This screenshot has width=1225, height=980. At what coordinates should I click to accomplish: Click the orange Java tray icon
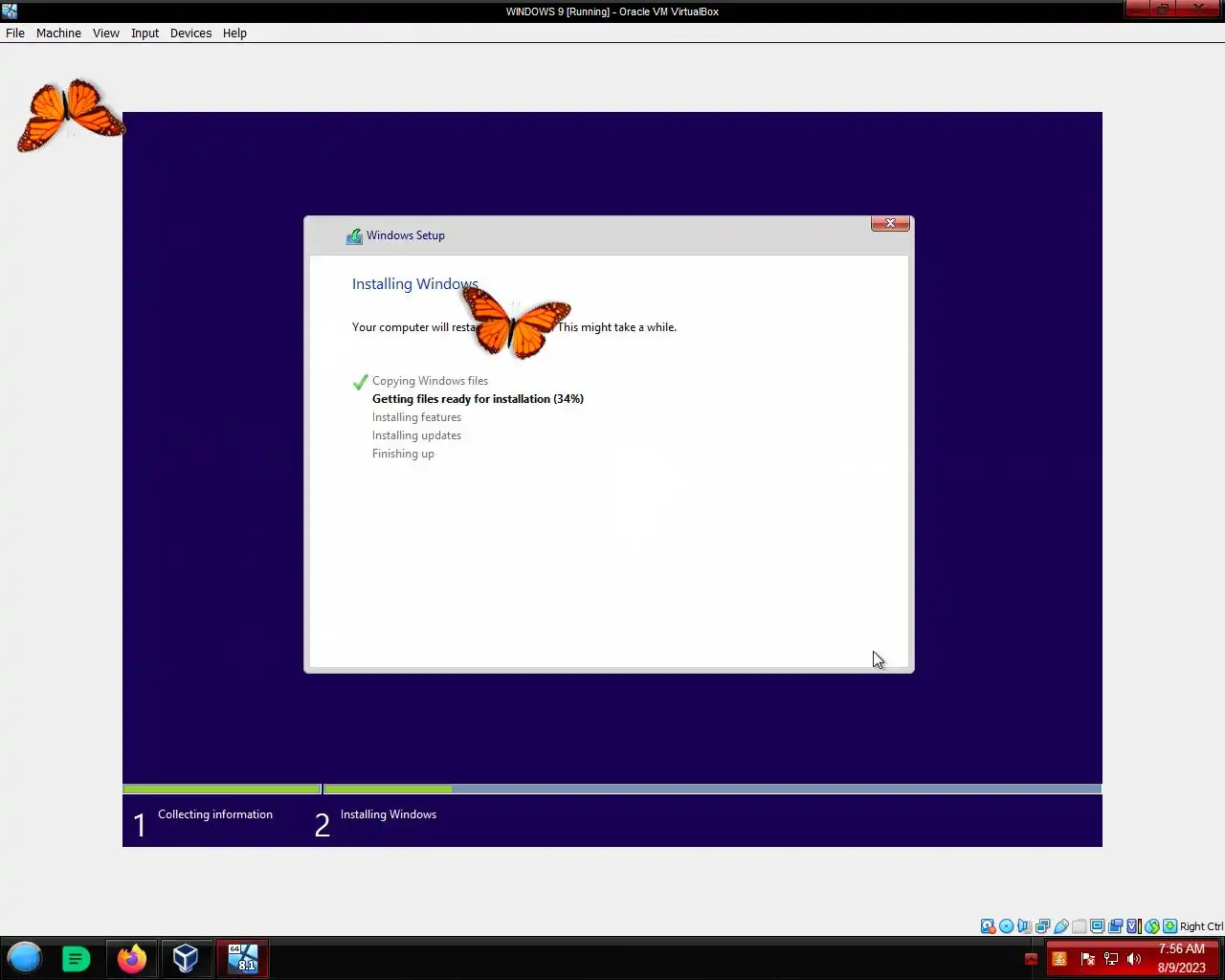point(1059,959)
